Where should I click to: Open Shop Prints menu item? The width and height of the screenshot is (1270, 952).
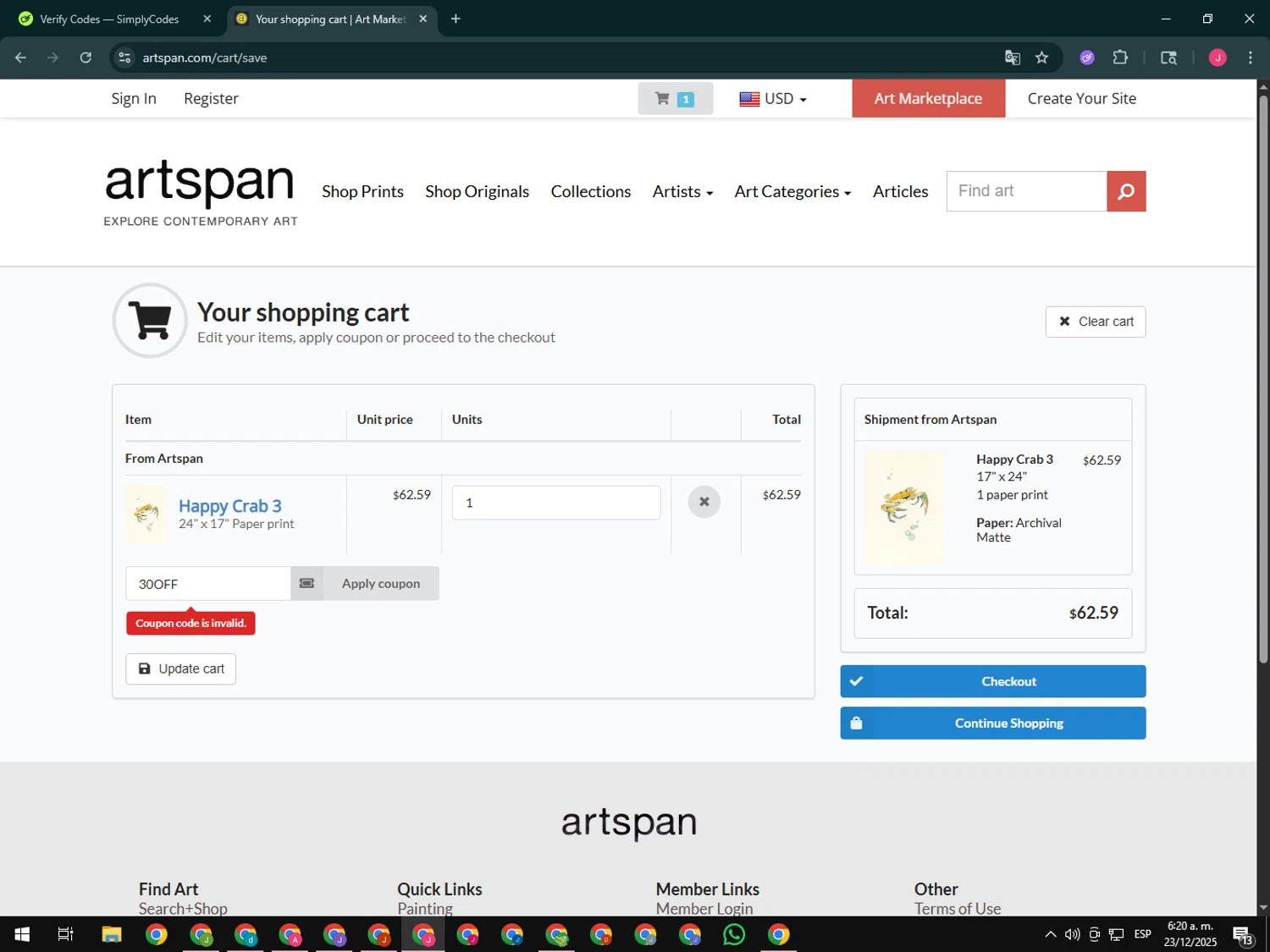(x=362, y=191)
